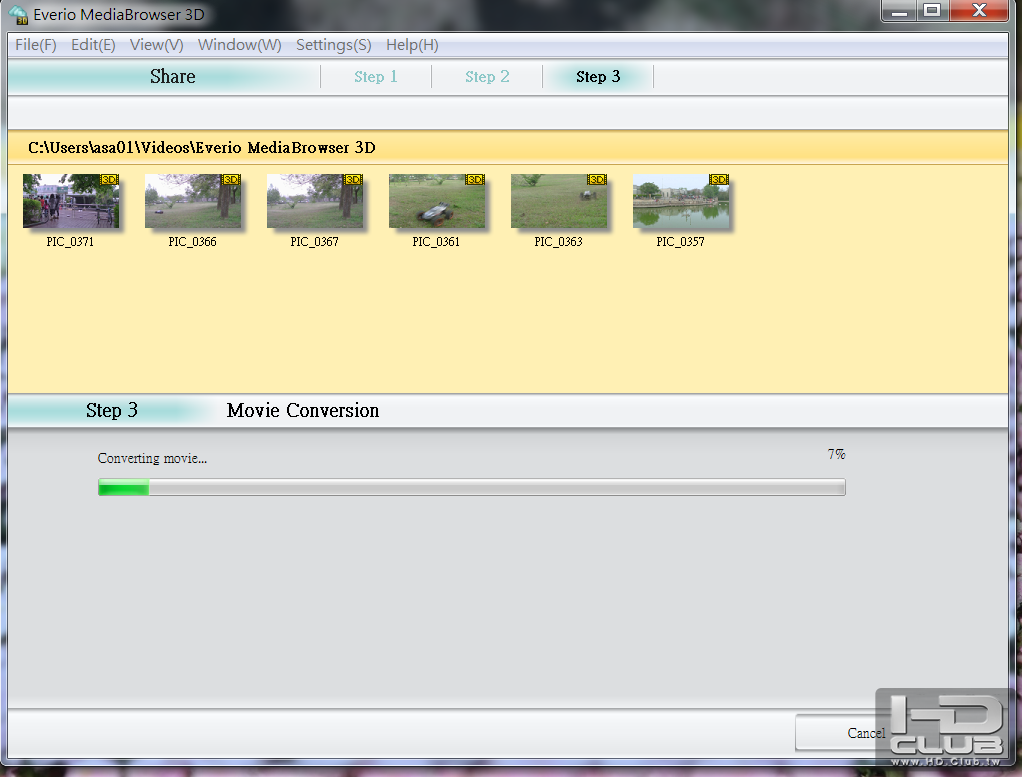Go to the Step 1 tab
1022x777 pixels.
(x=376, y=77)
